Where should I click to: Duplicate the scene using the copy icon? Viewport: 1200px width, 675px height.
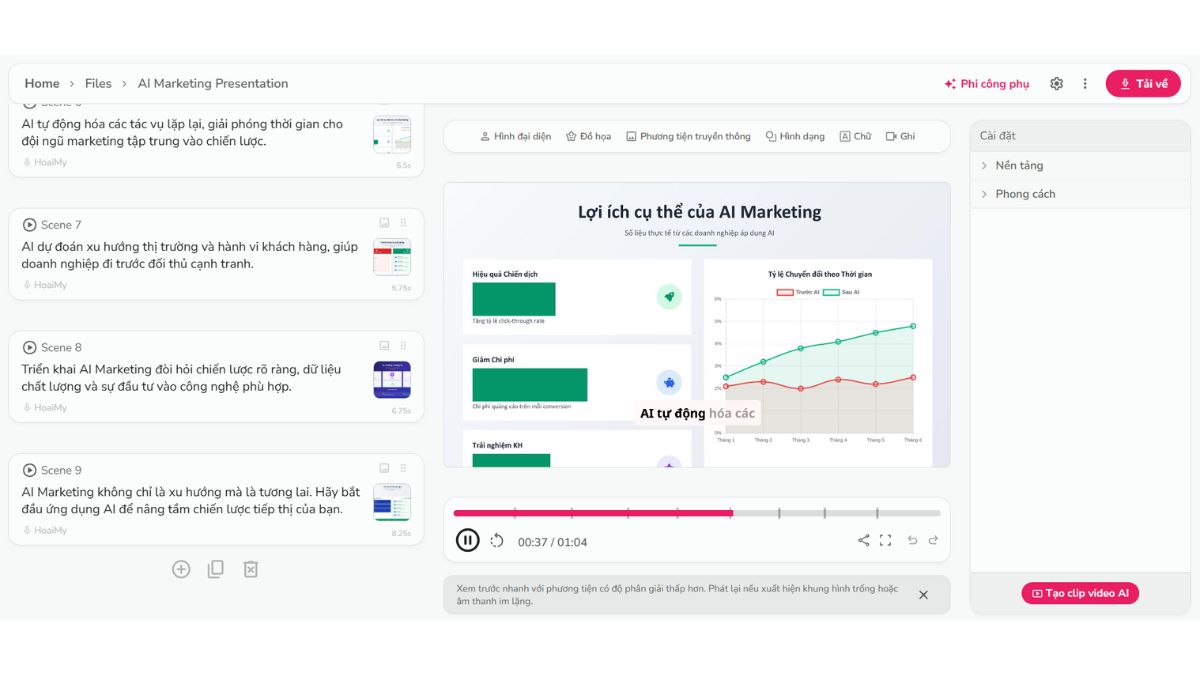pos(216,569)
